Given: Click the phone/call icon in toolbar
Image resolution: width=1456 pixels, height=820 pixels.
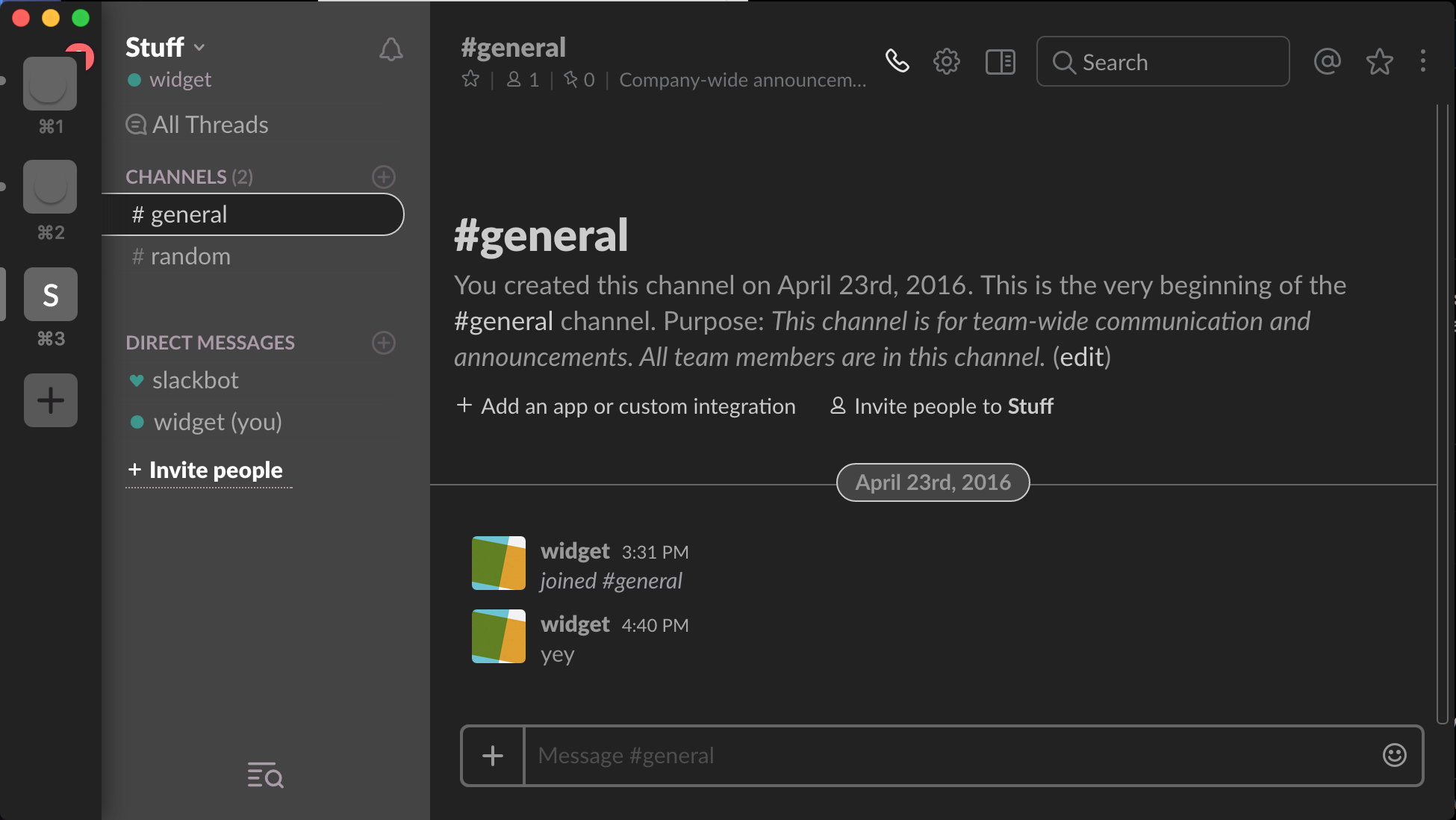Looking at the screenshot, I should point(897,61).
